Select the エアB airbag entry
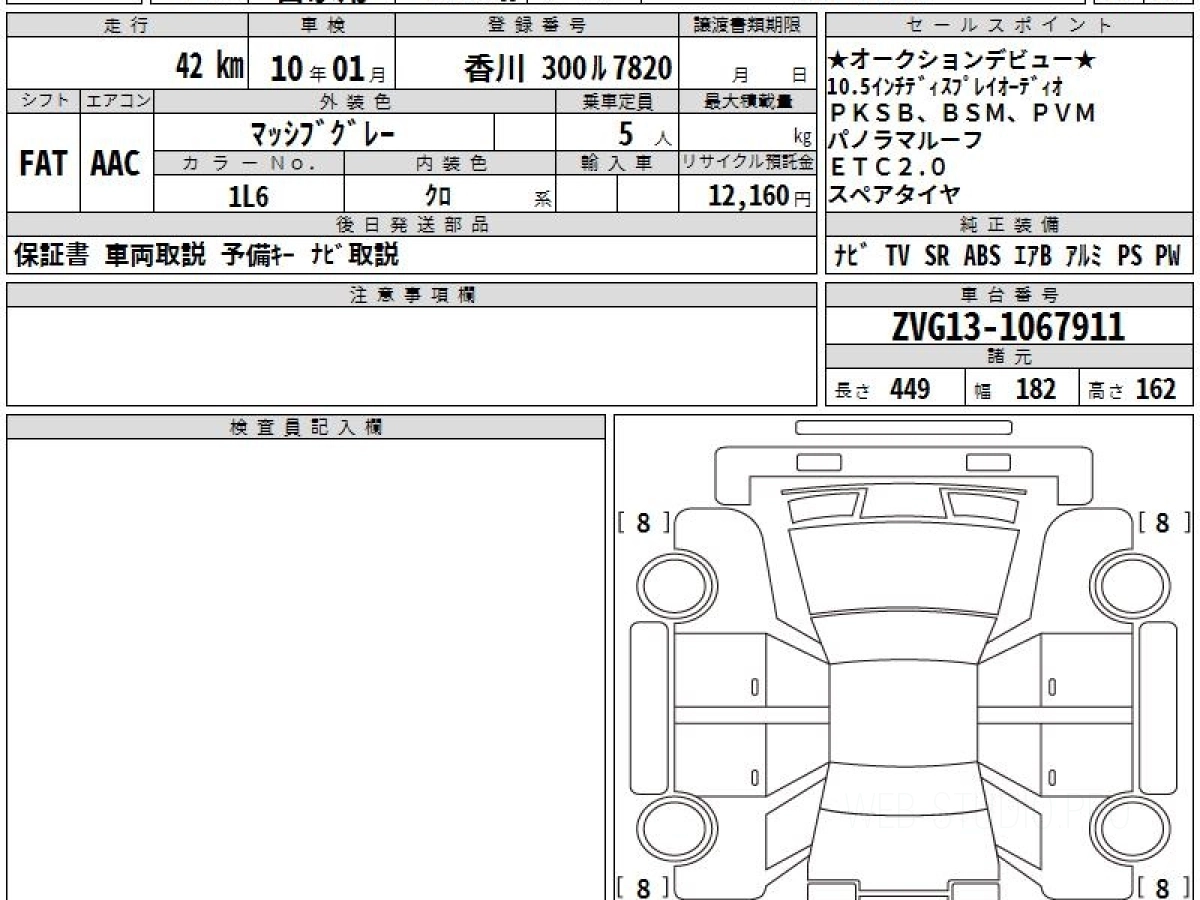The height and width of the screenshot is (900, 1200). coord(1032,255)
